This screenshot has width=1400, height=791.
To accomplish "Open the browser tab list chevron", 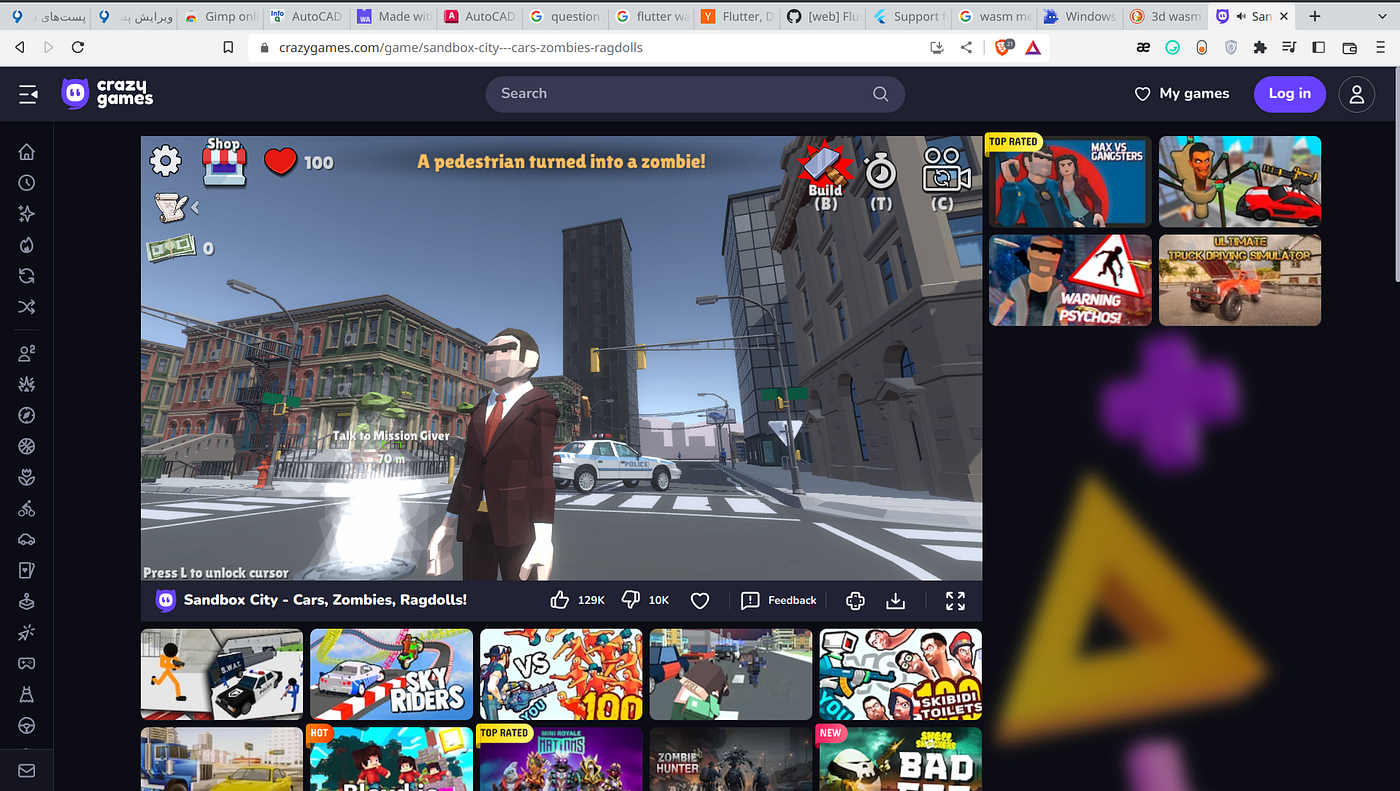I will 1382,16.
